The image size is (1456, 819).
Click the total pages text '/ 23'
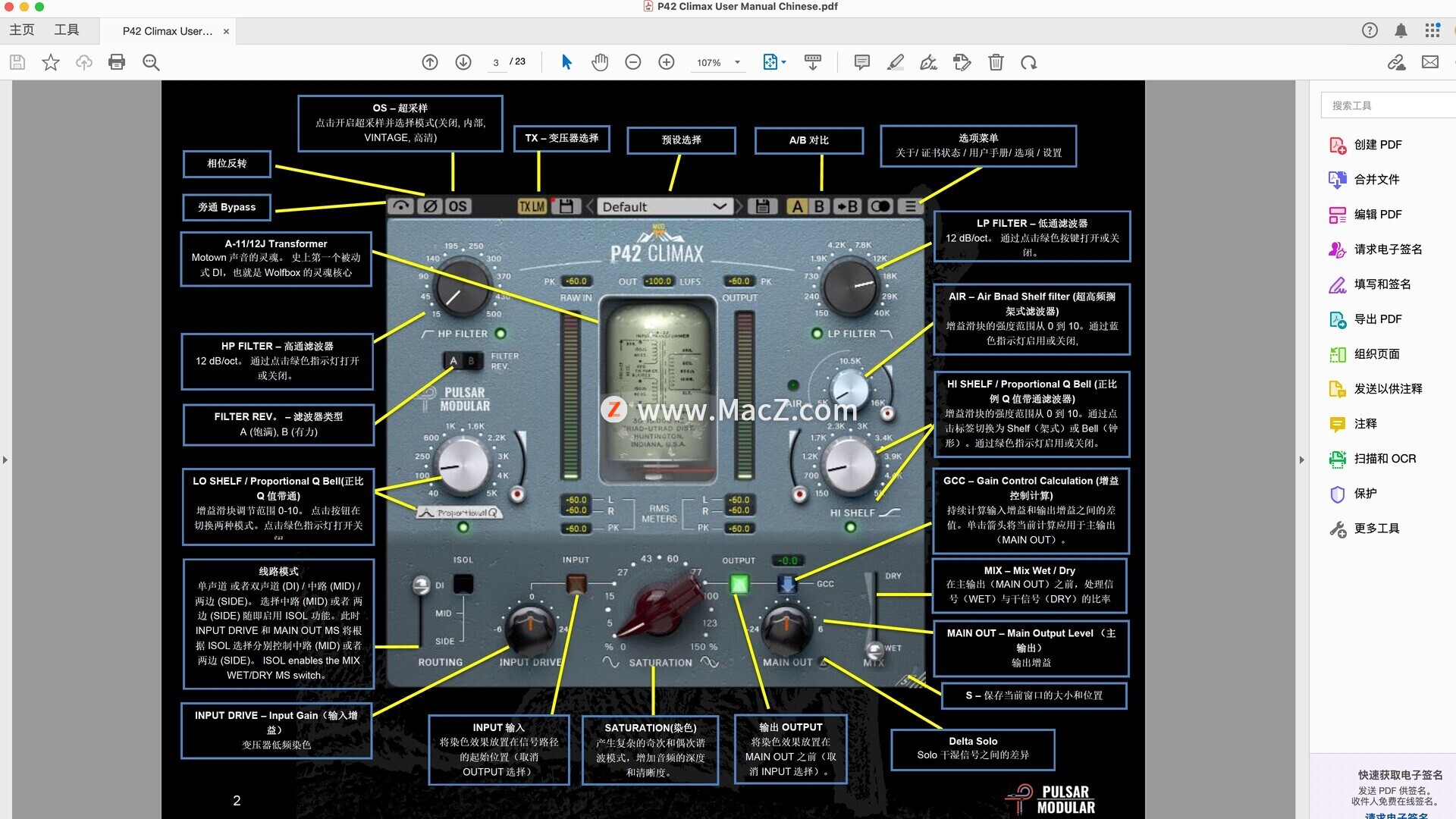pyautogui.click(x=518, y=61)
